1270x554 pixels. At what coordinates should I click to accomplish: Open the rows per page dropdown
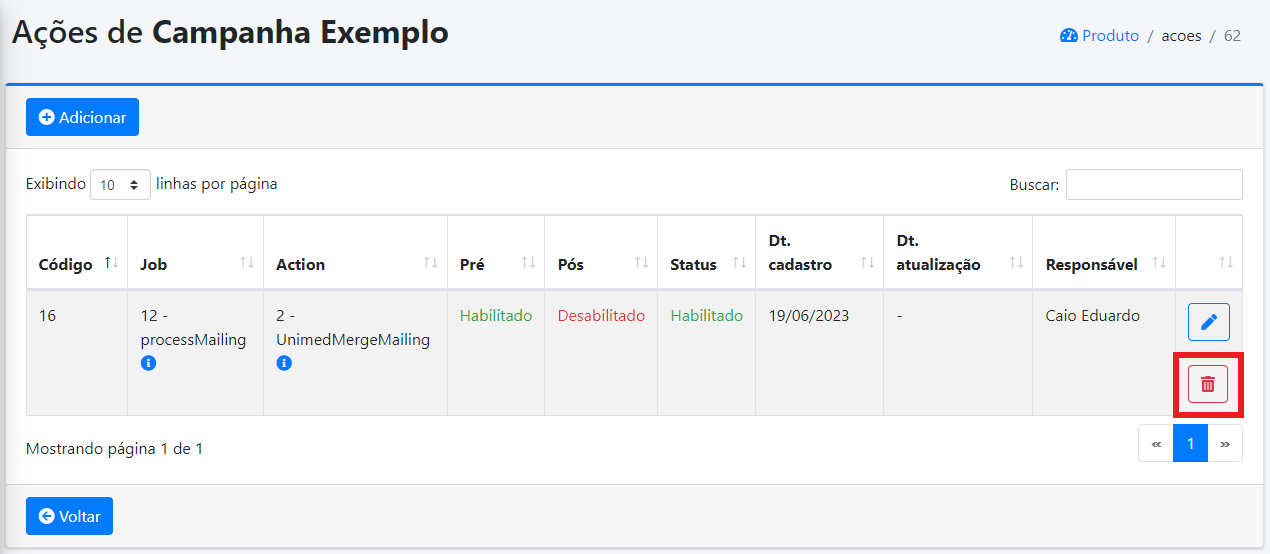click(x=120, y=185)
